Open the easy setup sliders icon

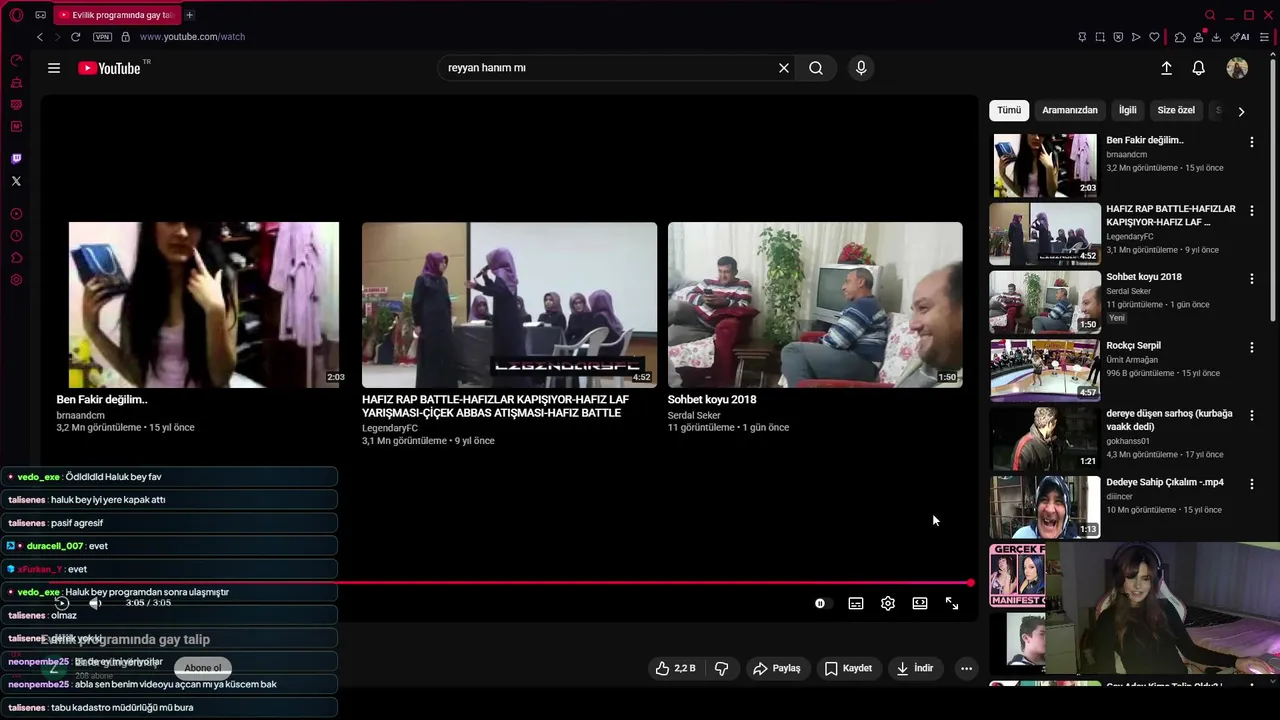point(1264,37)
